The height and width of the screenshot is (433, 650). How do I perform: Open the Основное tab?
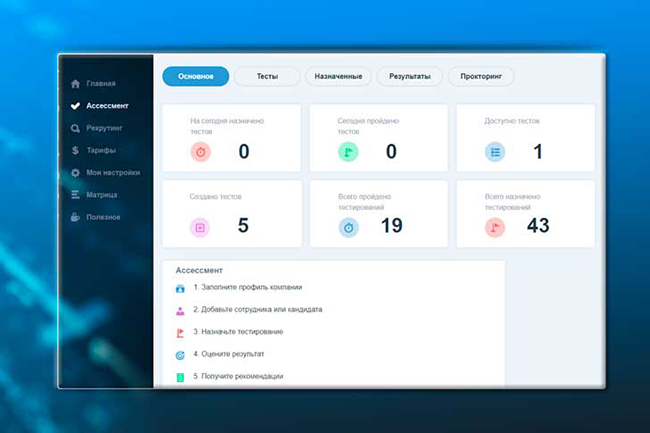click(x=196, y=76)
